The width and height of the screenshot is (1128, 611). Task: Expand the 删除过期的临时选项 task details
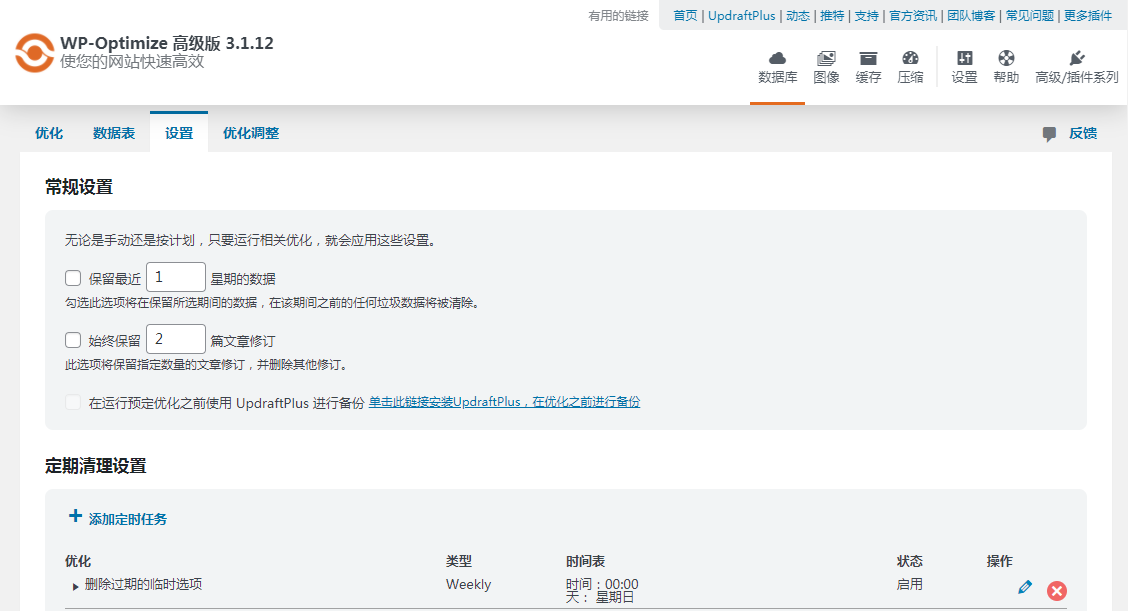[75, 586]
